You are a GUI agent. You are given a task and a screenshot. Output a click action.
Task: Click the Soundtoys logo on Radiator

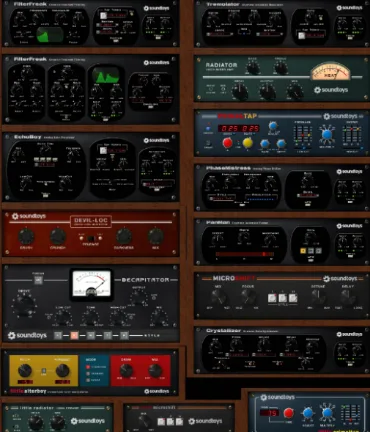point(331,90)
